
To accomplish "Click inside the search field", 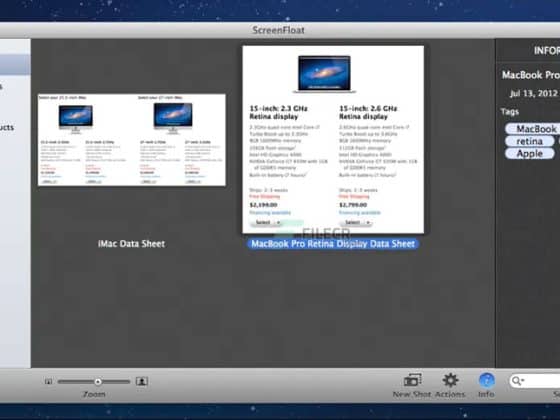I will tap(535, 381).
